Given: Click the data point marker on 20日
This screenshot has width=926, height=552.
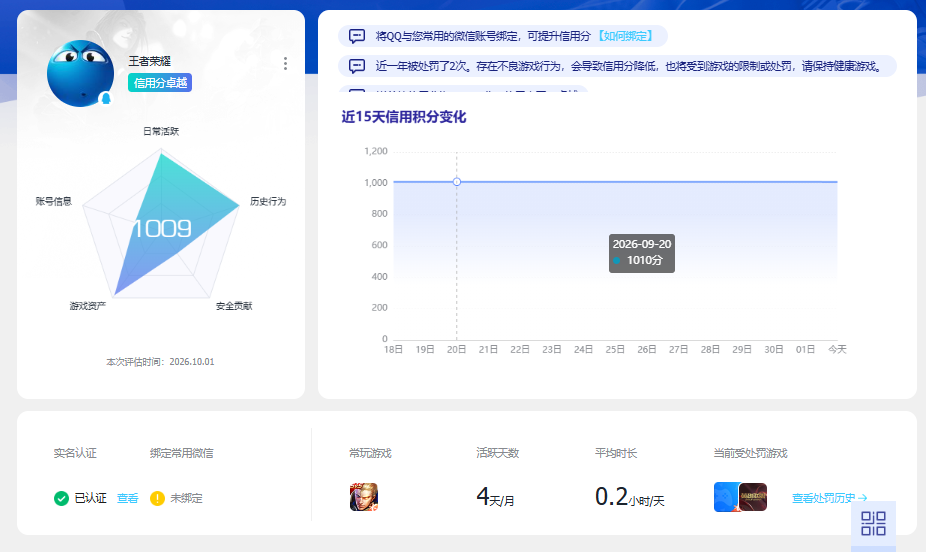Looking at the screenshot, I should point(457,182).
